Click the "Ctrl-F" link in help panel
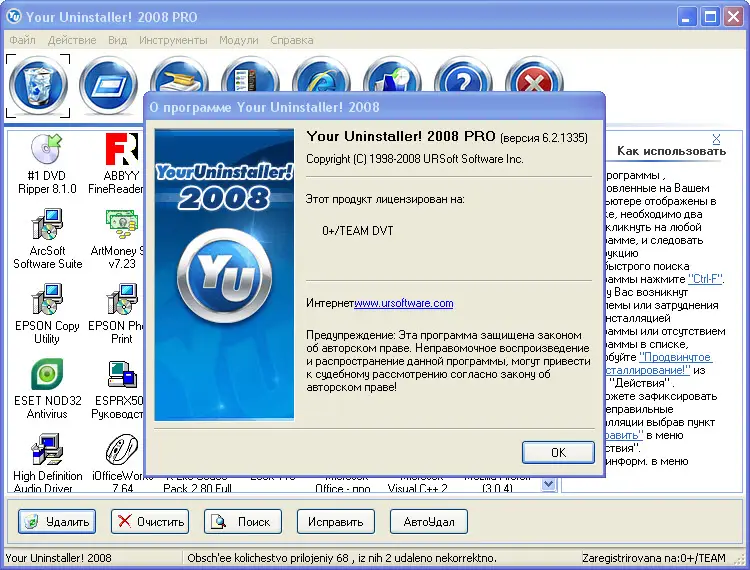The width and height of the screenshot is (750, 570). point(705,279)
